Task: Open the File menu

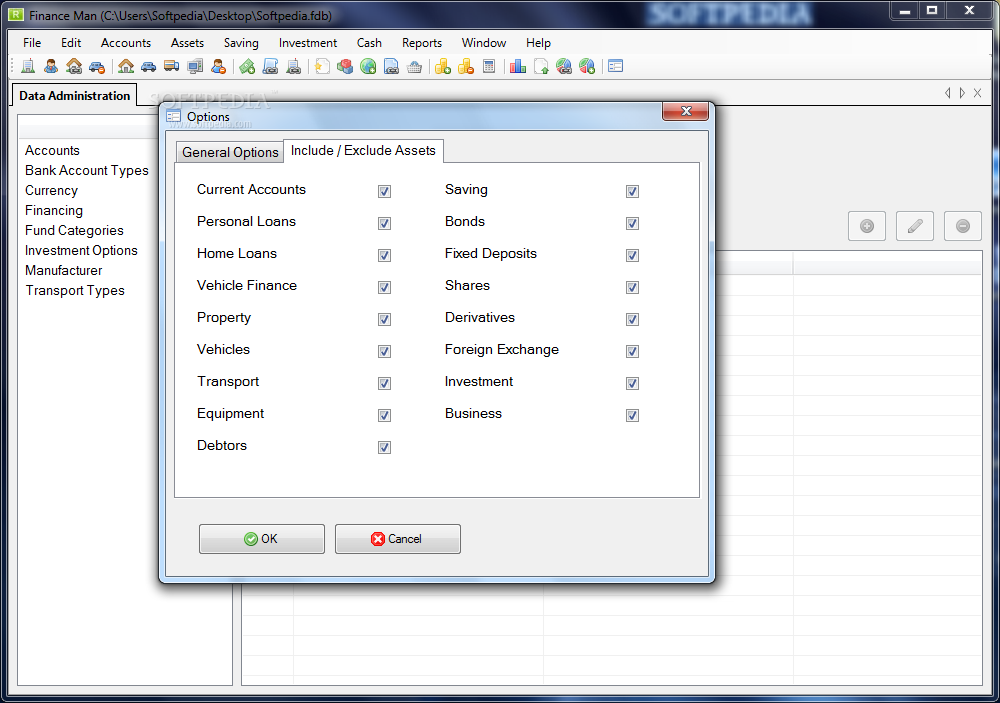Action: [x=32, y=43]
